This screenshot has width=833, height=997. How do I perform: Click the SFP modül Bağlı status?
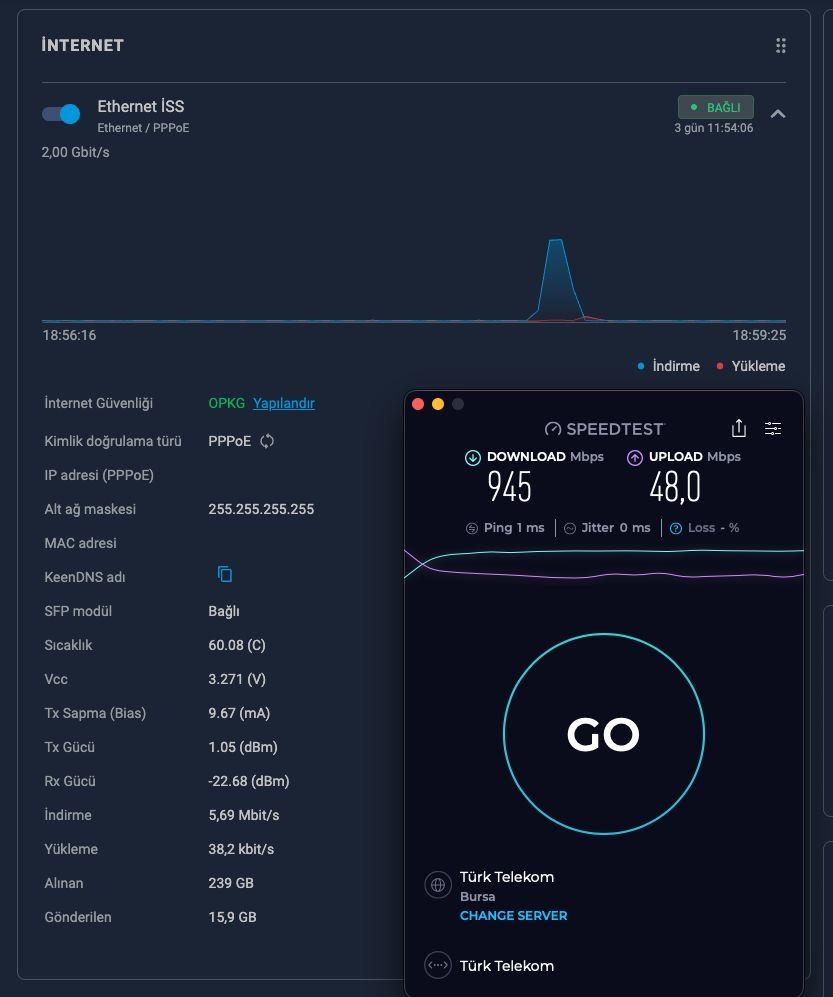pyautogui.click(x=224, y=612)
